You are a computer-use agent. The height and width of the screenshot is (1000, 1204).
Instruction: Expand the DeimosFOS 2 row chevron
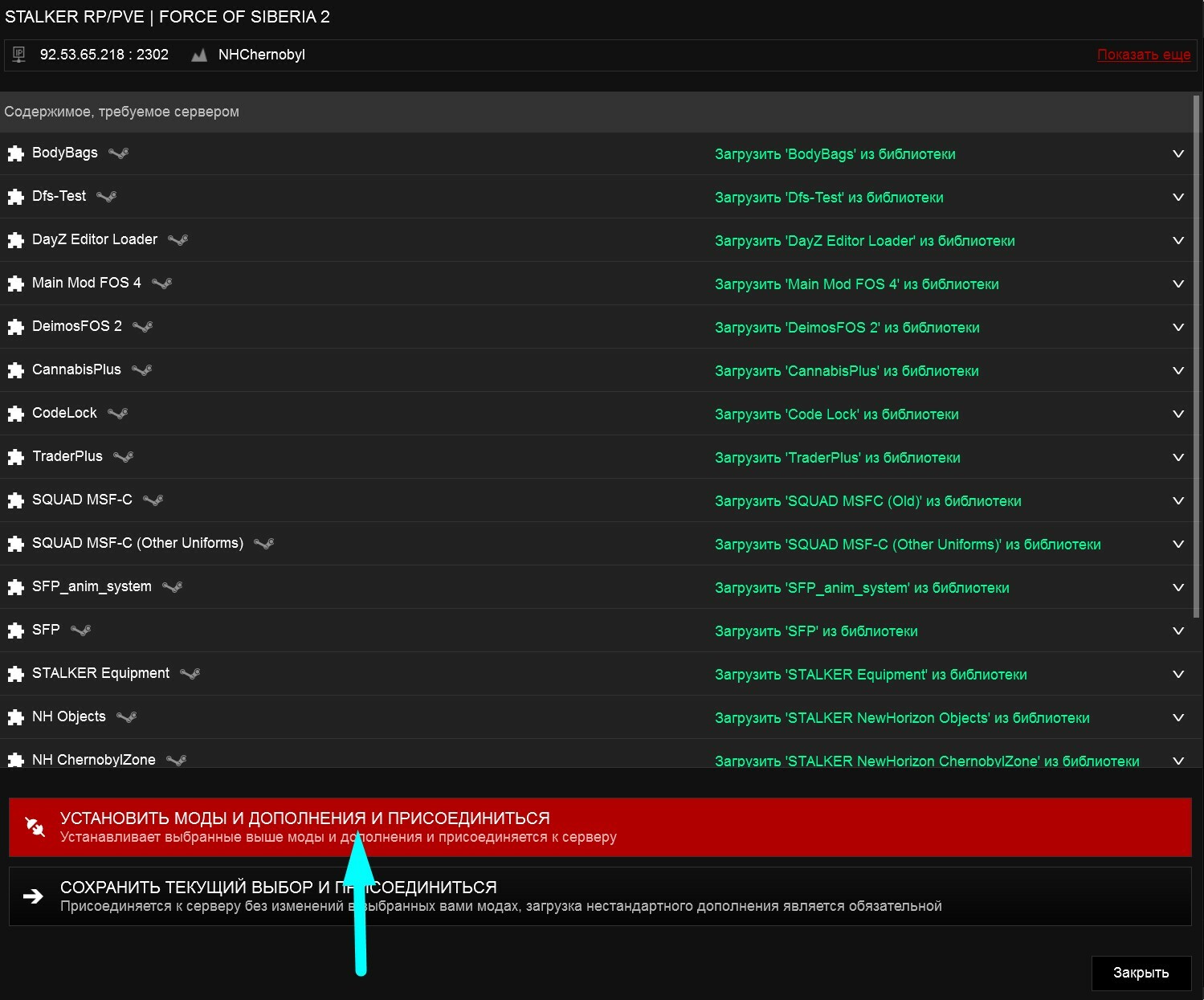(1178, 327)
